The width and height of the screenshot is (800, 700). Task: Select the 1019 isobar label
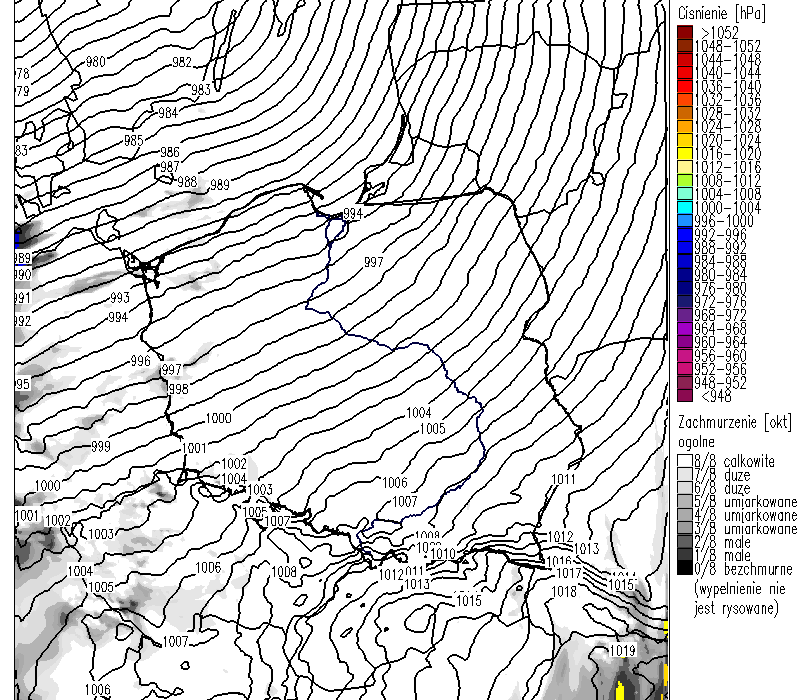622,651
